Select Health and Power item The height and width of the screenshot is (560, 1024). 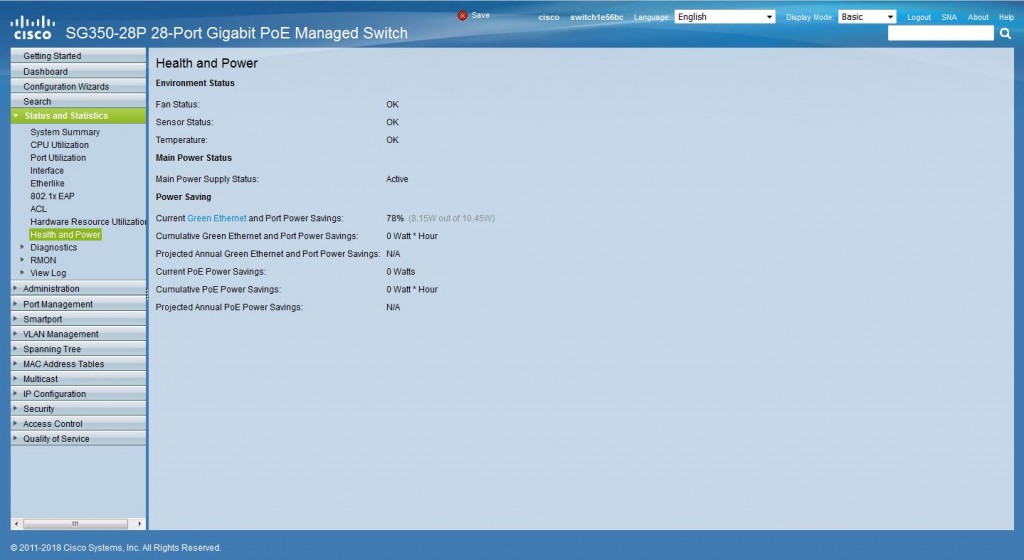coord(65,235)
